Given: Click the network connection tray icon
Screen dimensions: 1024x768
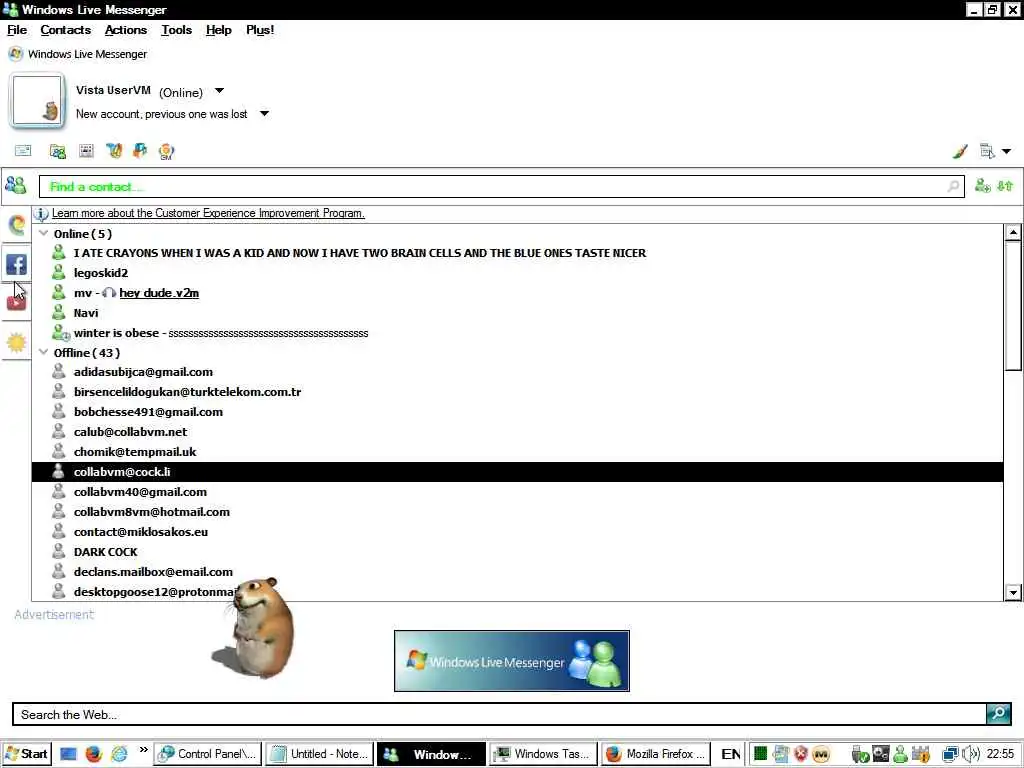Looking at the screenshot, I should pyautogui.click(x=950, y=754).
